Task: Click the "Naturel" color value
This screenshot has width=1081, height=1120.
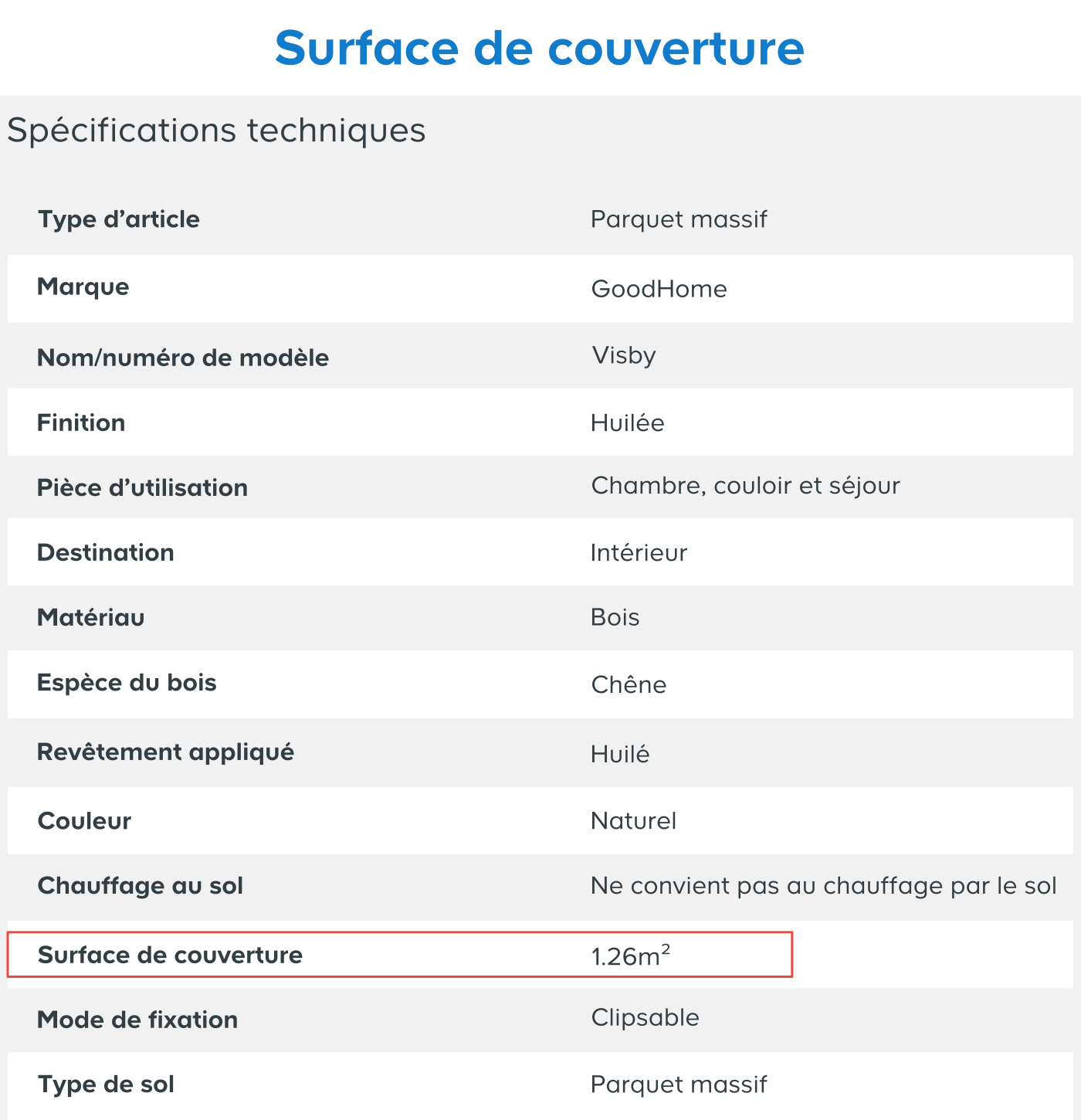Action: (x=633, y=821)
